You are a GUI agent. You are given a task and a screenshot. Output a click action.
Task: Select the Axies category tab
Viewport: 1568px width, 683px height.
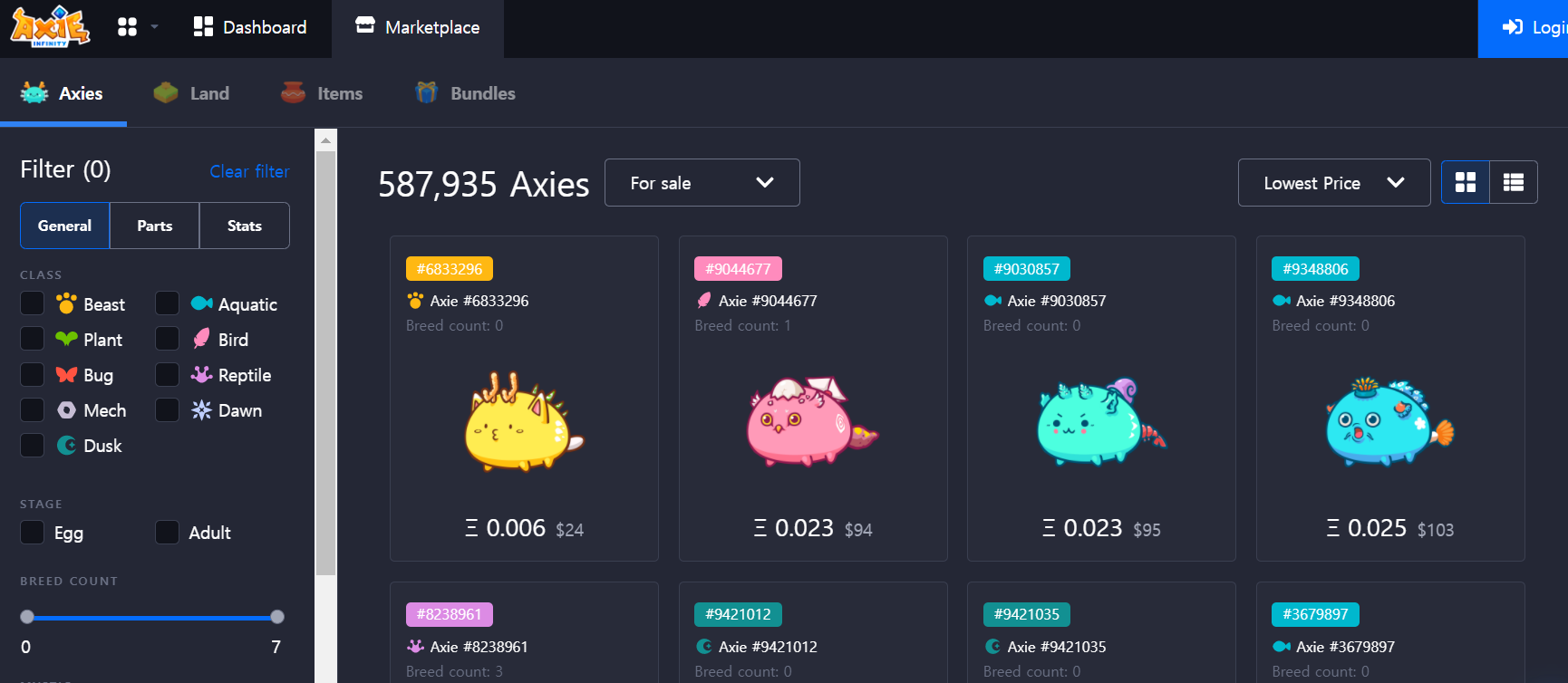click(62, 93)
